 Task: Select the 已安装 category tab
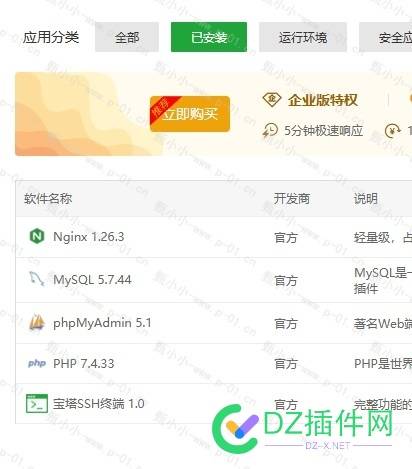209,37
